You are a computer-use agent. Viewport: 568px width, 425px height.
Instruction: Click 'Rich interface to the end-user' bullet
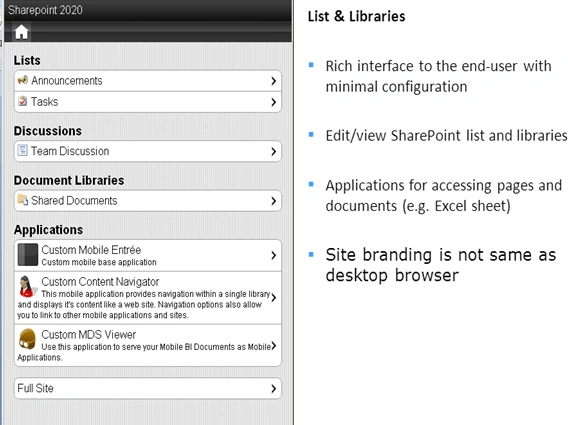pyautogui.click(x=438, y=76)
